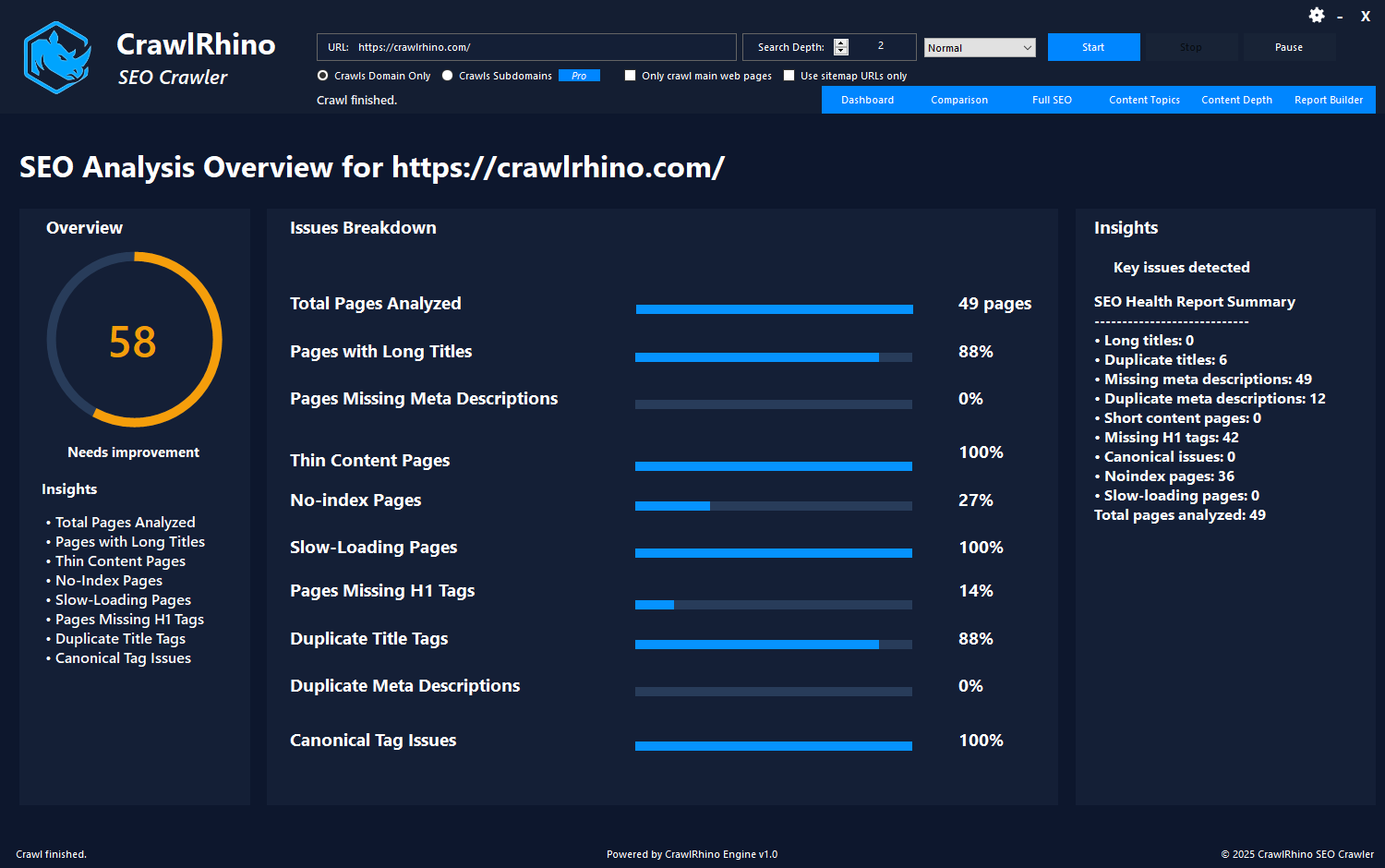Screen dimensions: 1385x868
Task: Go to the Content Topics tab
Action: [1144, 100]
